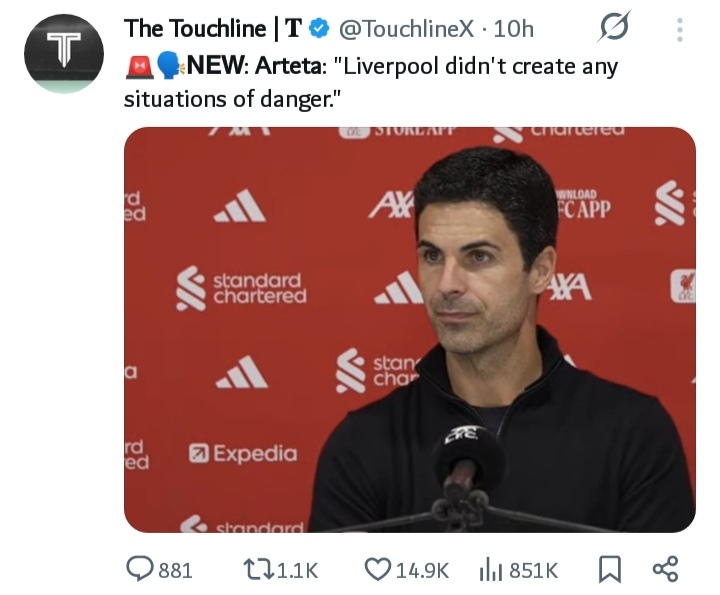This screenshot has height=595, width=720.
Task: Click the 851K views count
Action: pyautogui.click(x=534, y=571)
